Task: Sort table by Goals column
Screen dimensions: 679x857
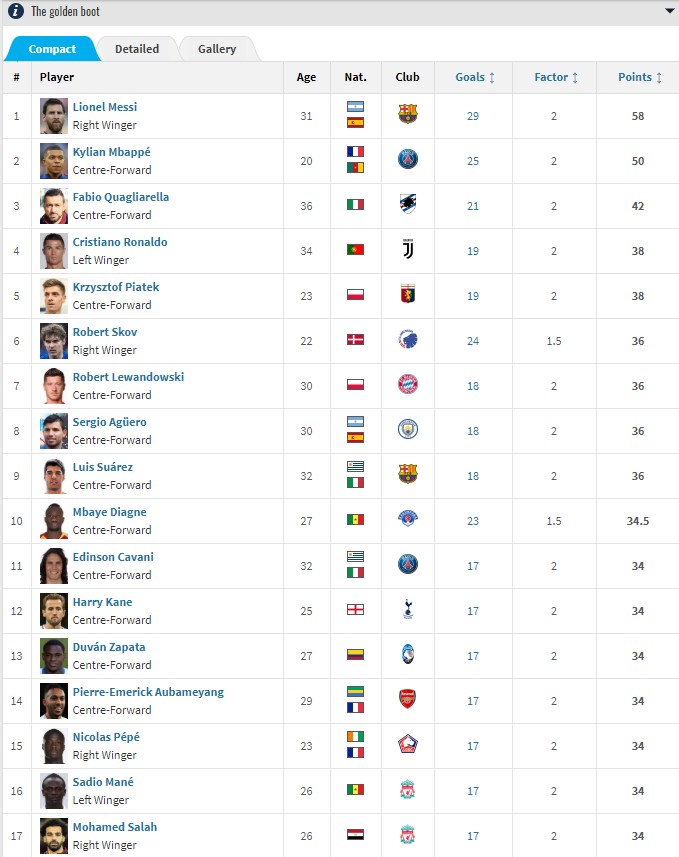Action: (474, 77)
